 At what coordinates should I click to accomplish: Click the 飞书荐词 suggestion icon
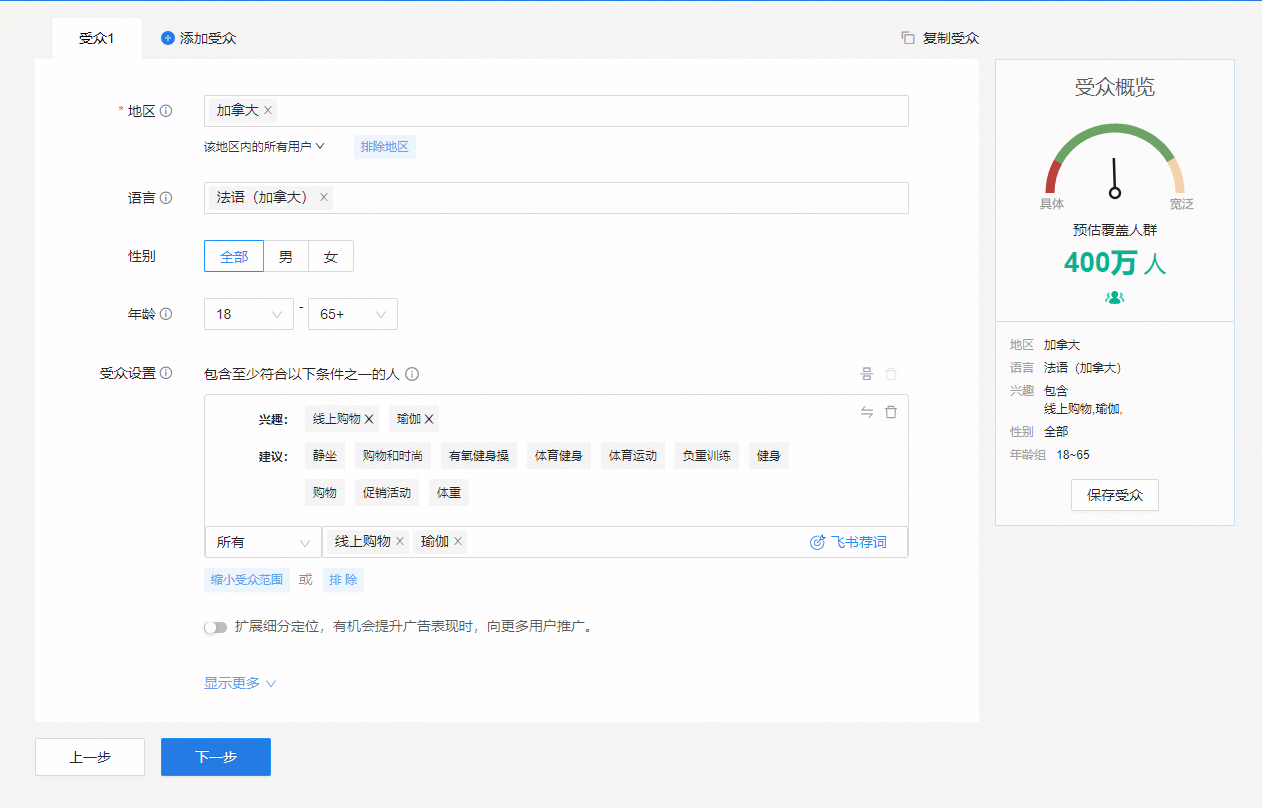point(816,541)
